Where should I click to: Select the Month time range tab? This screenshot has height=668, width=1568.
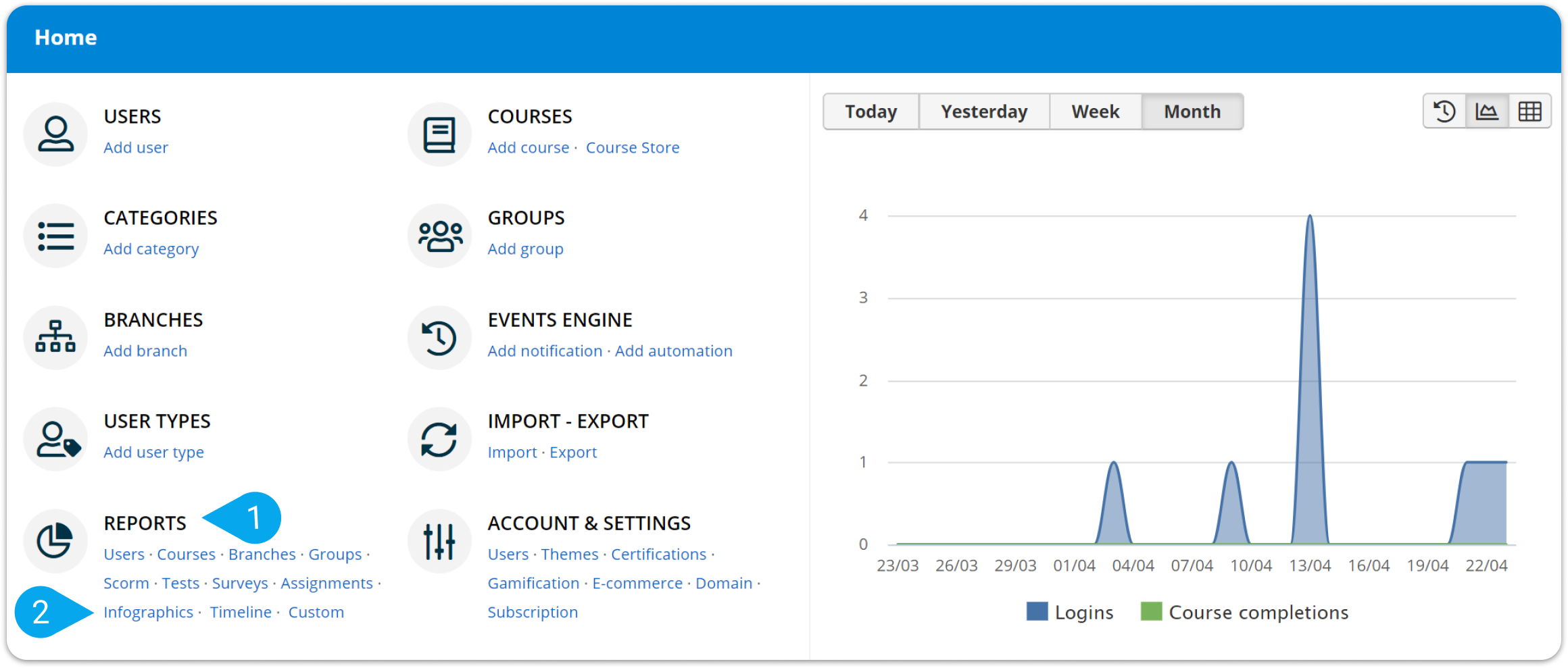[1192, 111]
